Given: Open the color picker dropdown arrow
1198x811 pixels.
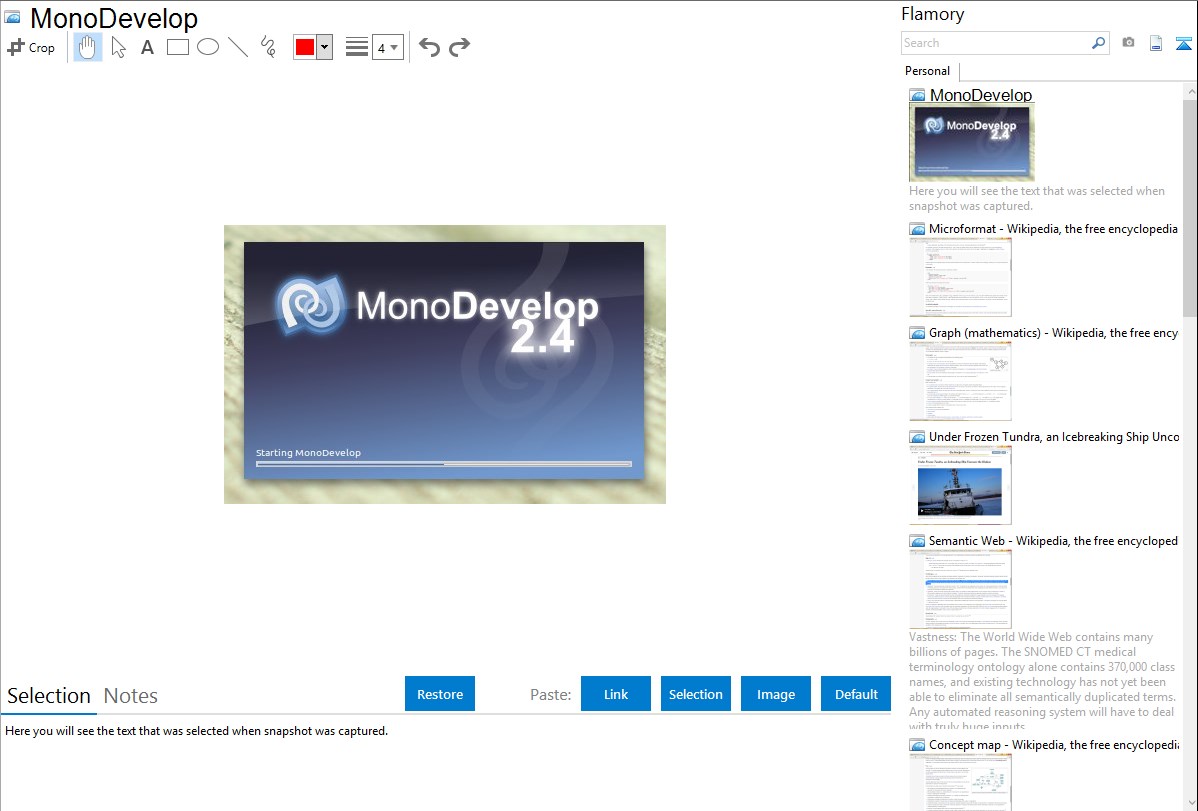Looking at the screenshot, I should (324, 47).
